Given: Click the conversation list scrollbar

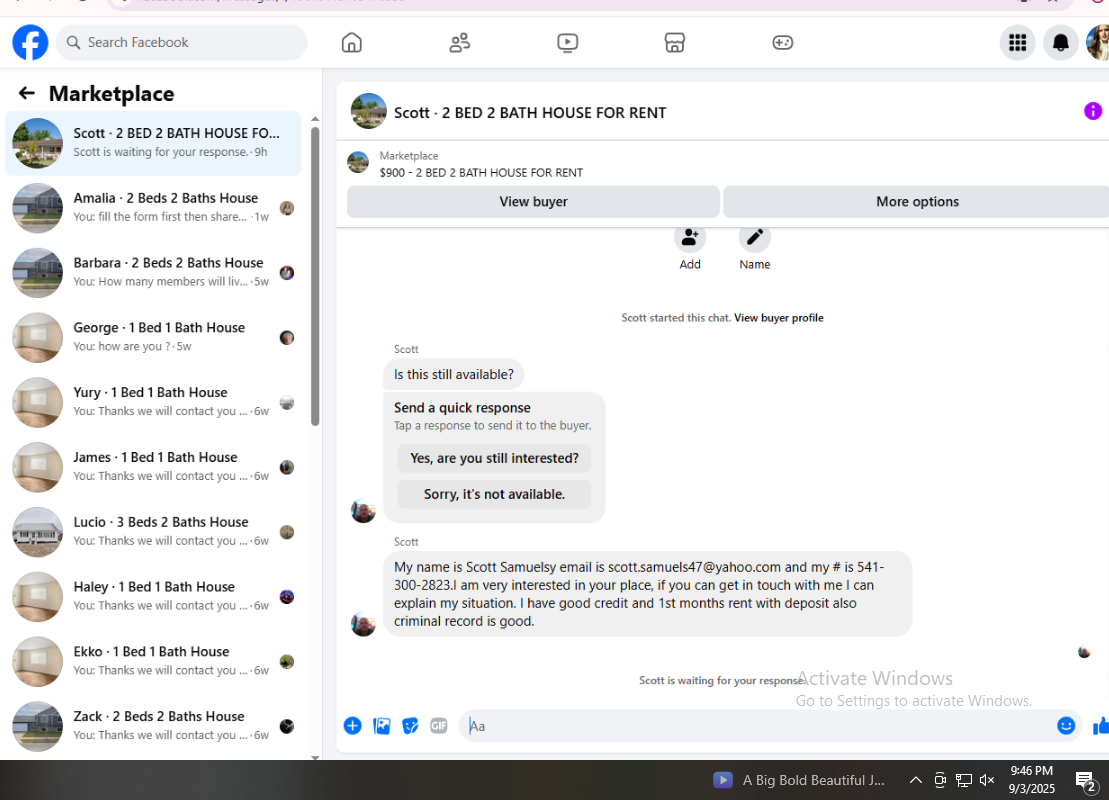Looking at the screenshot, I should [315, 277].
